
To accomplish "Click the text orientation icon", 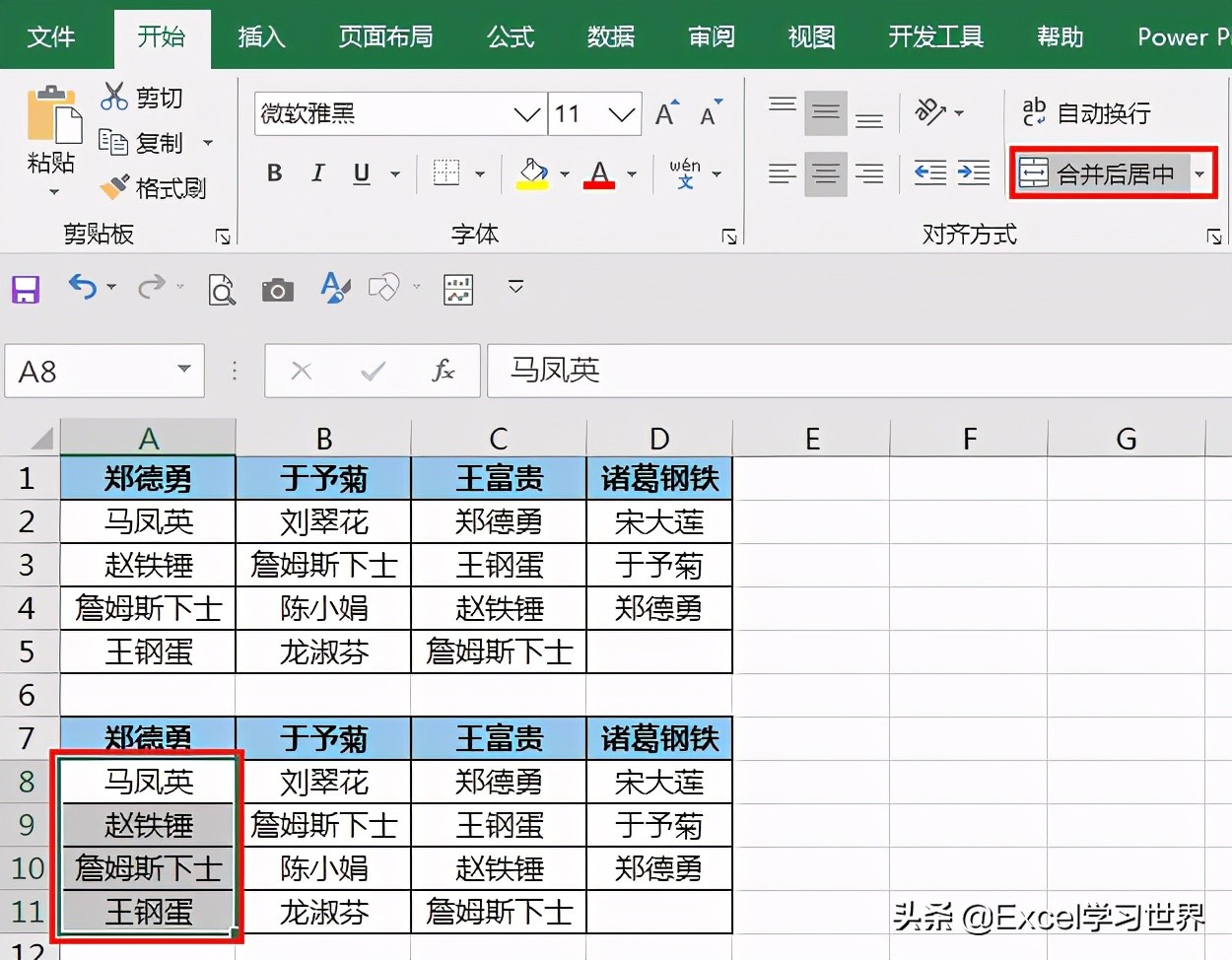I will 930,112.
